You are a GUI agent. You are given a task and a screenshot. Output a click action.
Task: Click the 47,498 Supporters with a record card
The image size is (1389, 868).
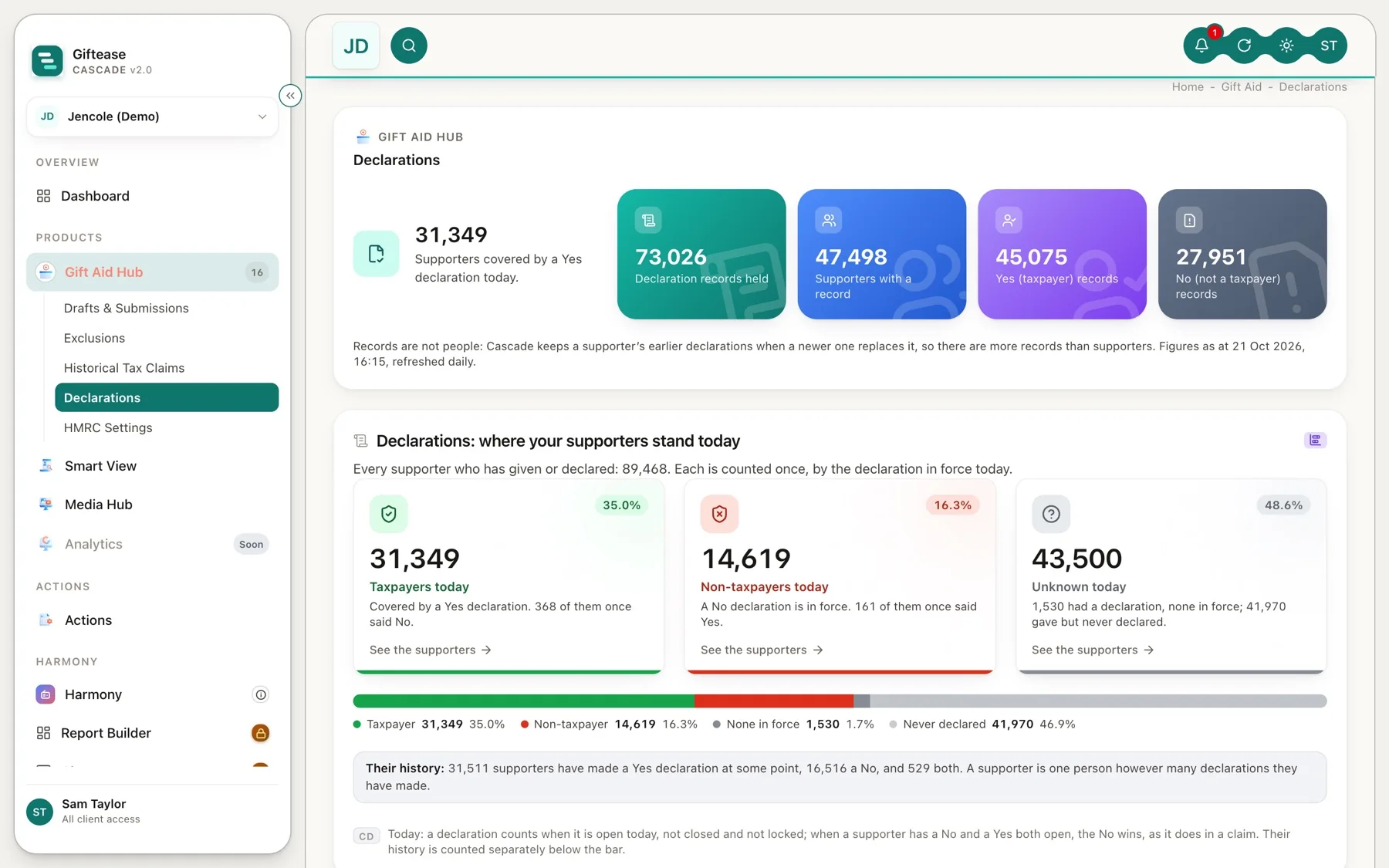pyautogui.click(x=881, y=254)
